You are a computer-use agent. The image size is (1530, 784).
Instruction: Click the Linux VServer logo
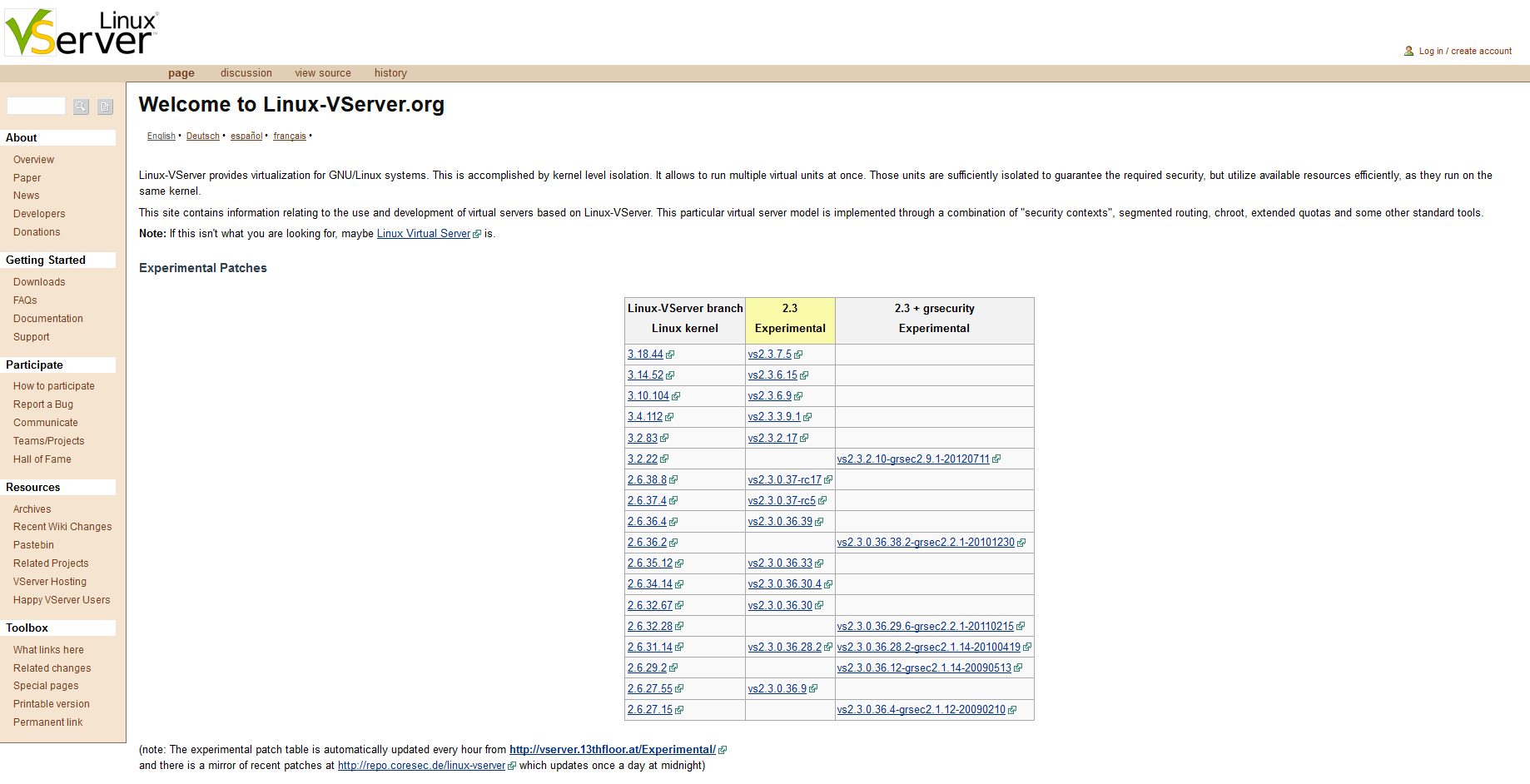tap(82, 33)
